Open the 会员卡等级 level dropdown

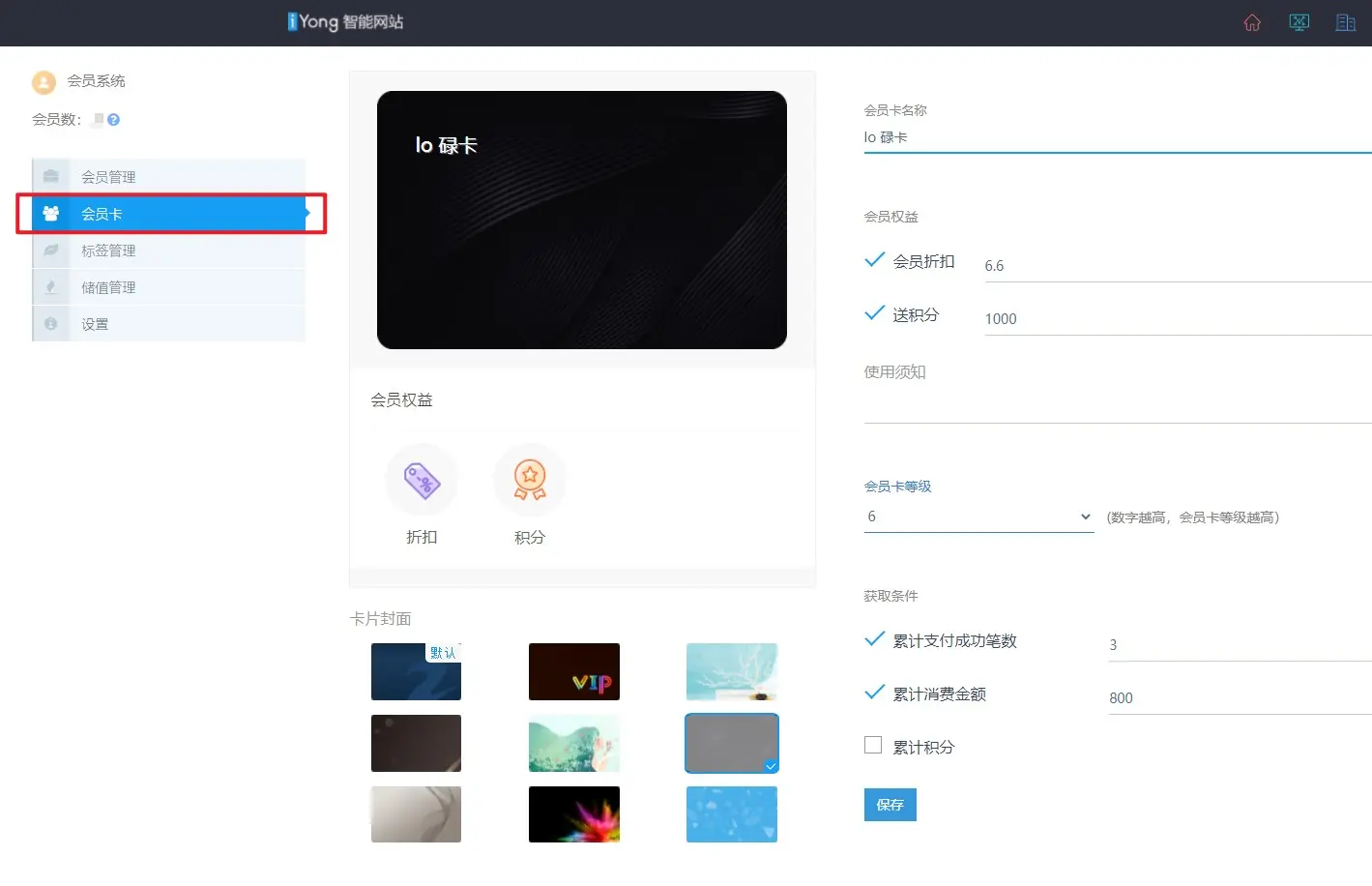click(978, 517)
